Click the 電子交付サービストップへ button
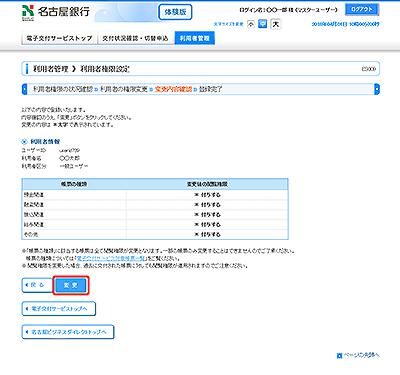Viewport: 400px width, 375px height. [59, 309]
